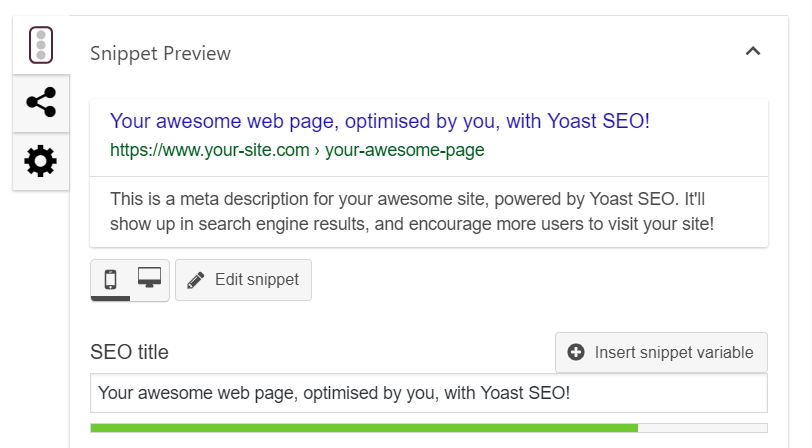Collapse the Snippet Preview section
This screenshot has height=448, width=812.
[753, 51]
